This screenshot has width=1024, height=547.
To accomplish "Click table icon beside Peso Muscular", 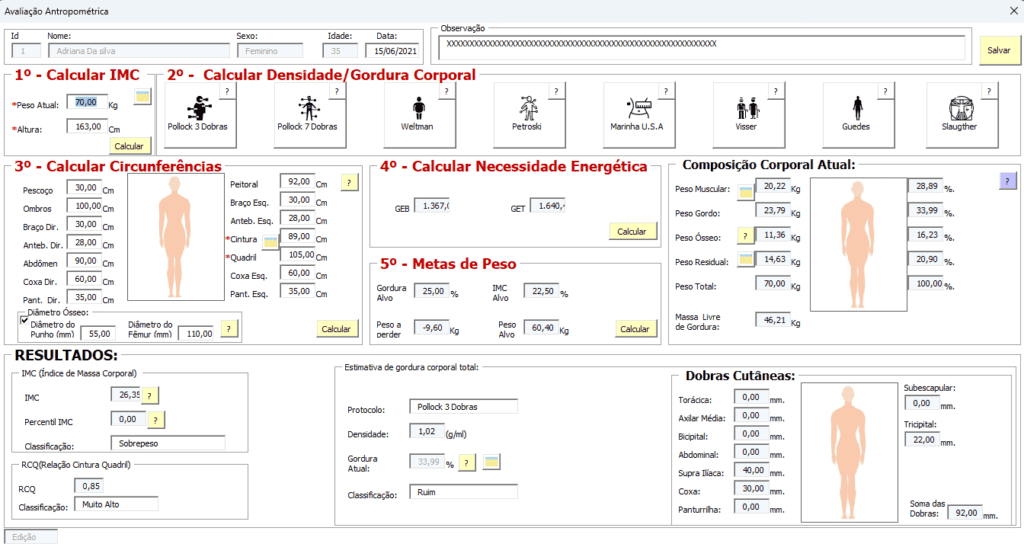I will 745,192.
